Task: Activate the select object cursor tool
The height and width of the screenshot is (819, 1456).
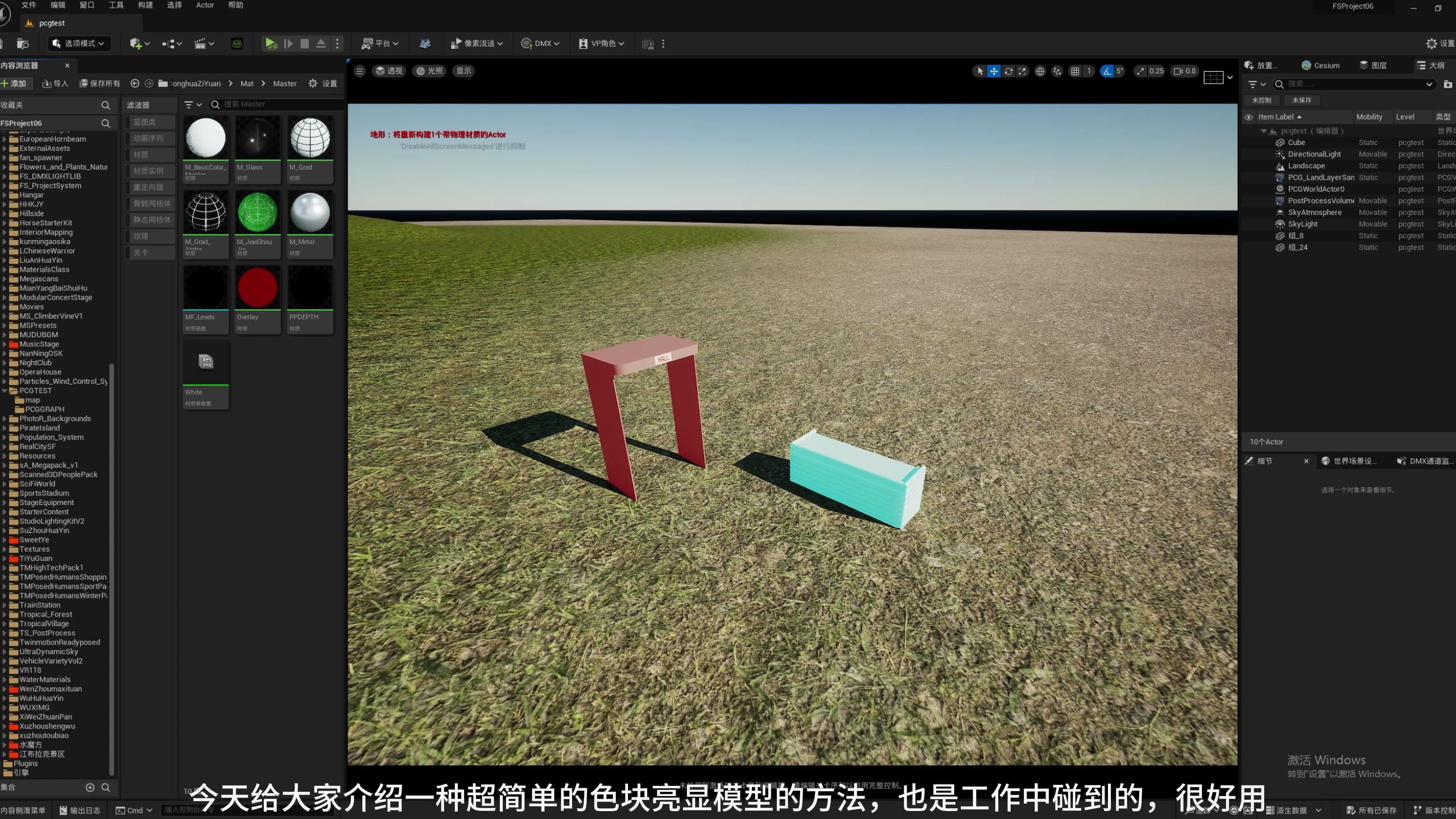Action: pos(979,71)
